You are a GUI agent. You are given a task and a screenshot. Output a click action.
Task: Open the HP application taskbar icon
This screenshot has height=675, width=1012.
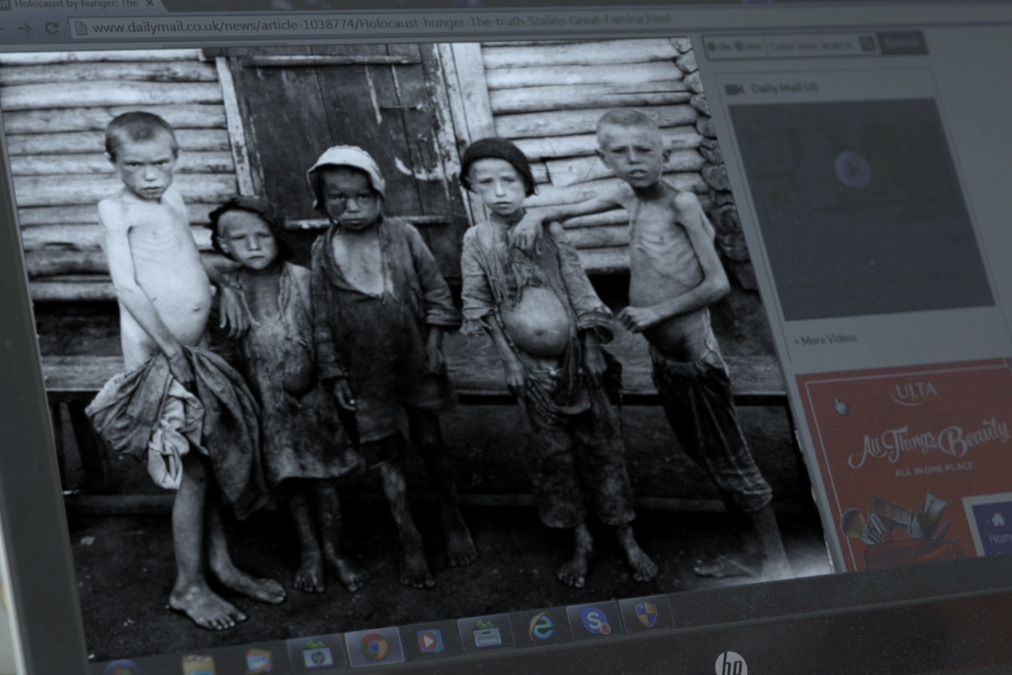click(316, 653)
